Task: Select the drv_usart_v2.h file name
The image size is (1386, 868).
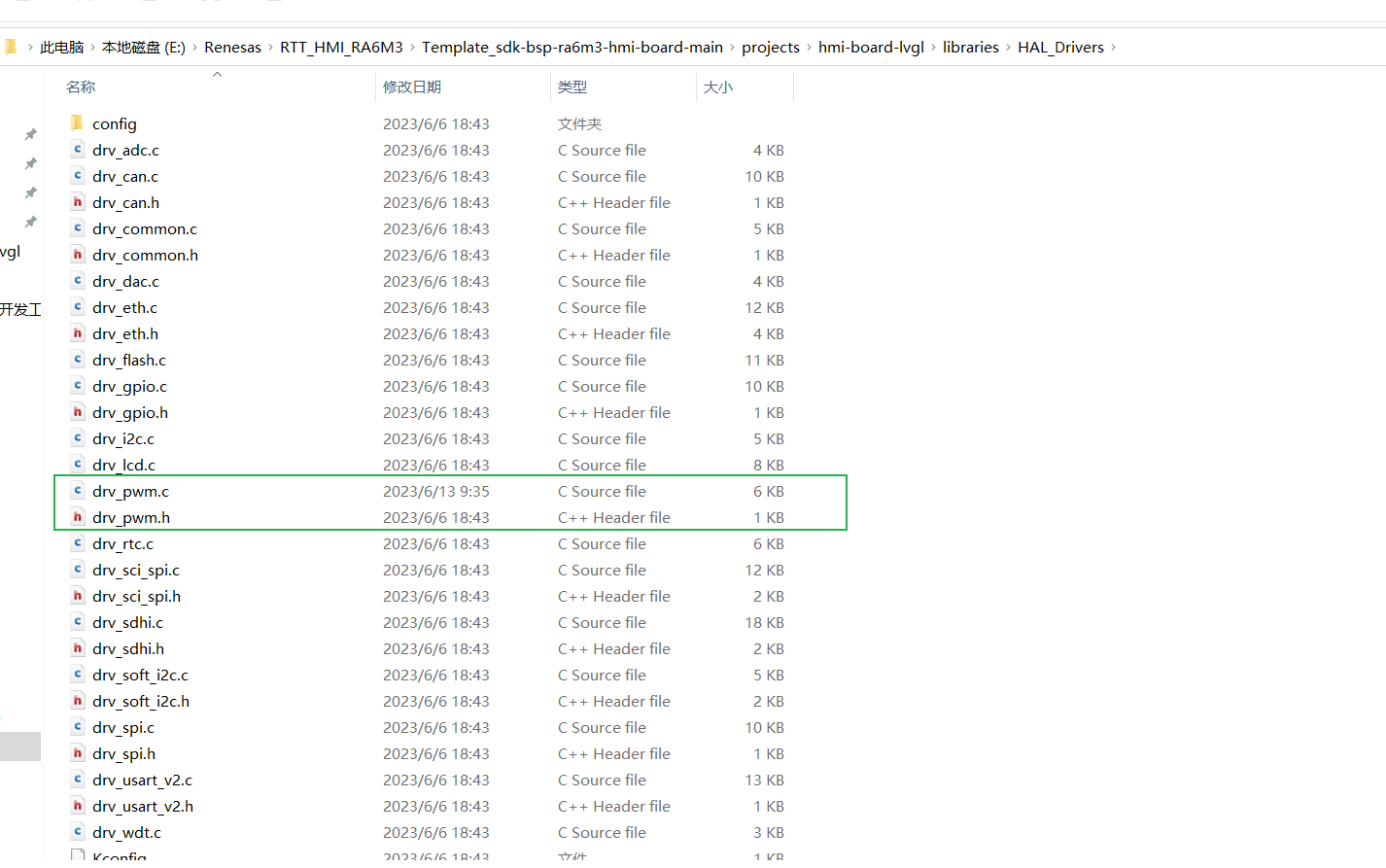Action: tap(143, 806)
